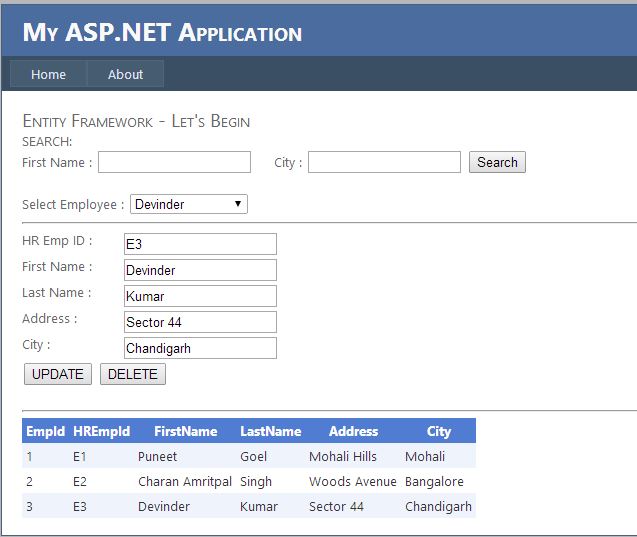Select the Chandigarh cell in the table
637x537 pixels.
tap(438, 507)
